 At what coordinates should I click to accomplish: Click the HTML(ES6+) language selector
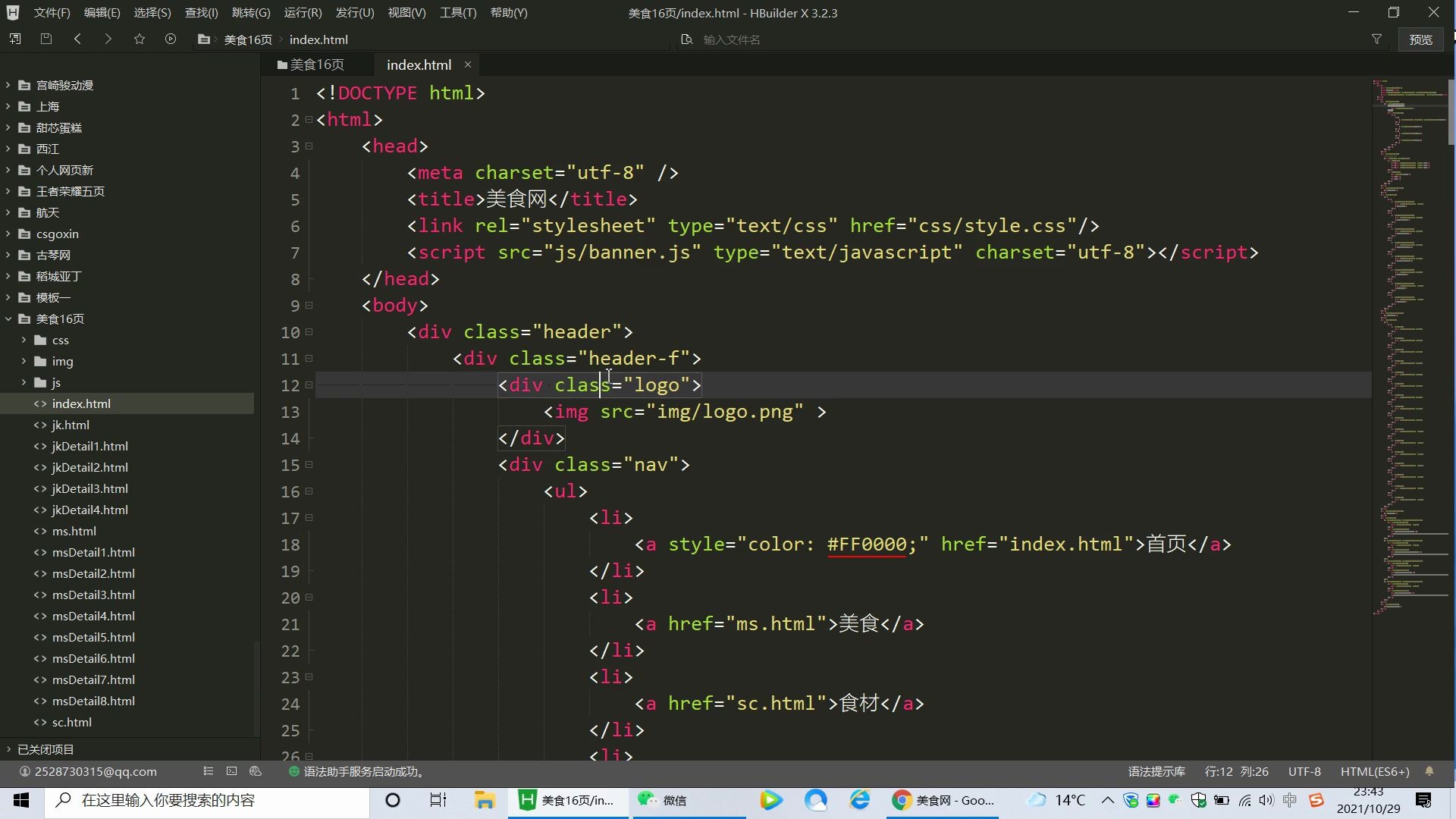tap(1375, 771)
